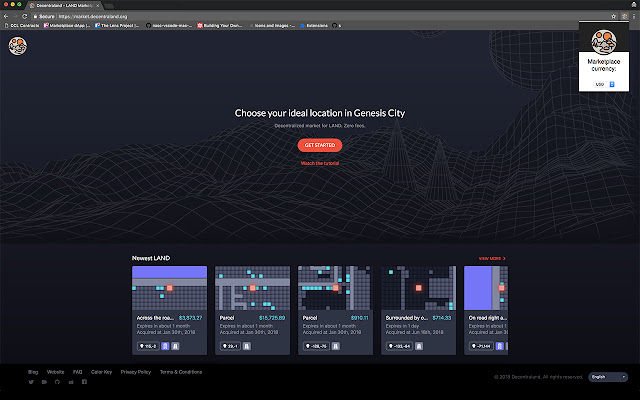Open the Marketplace dApp bookmark

67,25
